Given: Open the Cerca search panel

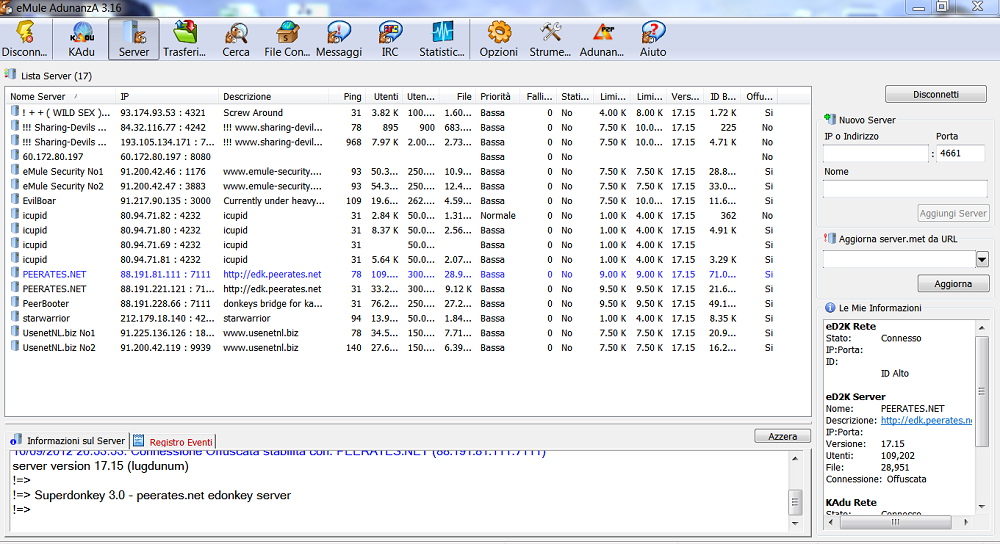Looking at the screenshot, I should 235,40.
